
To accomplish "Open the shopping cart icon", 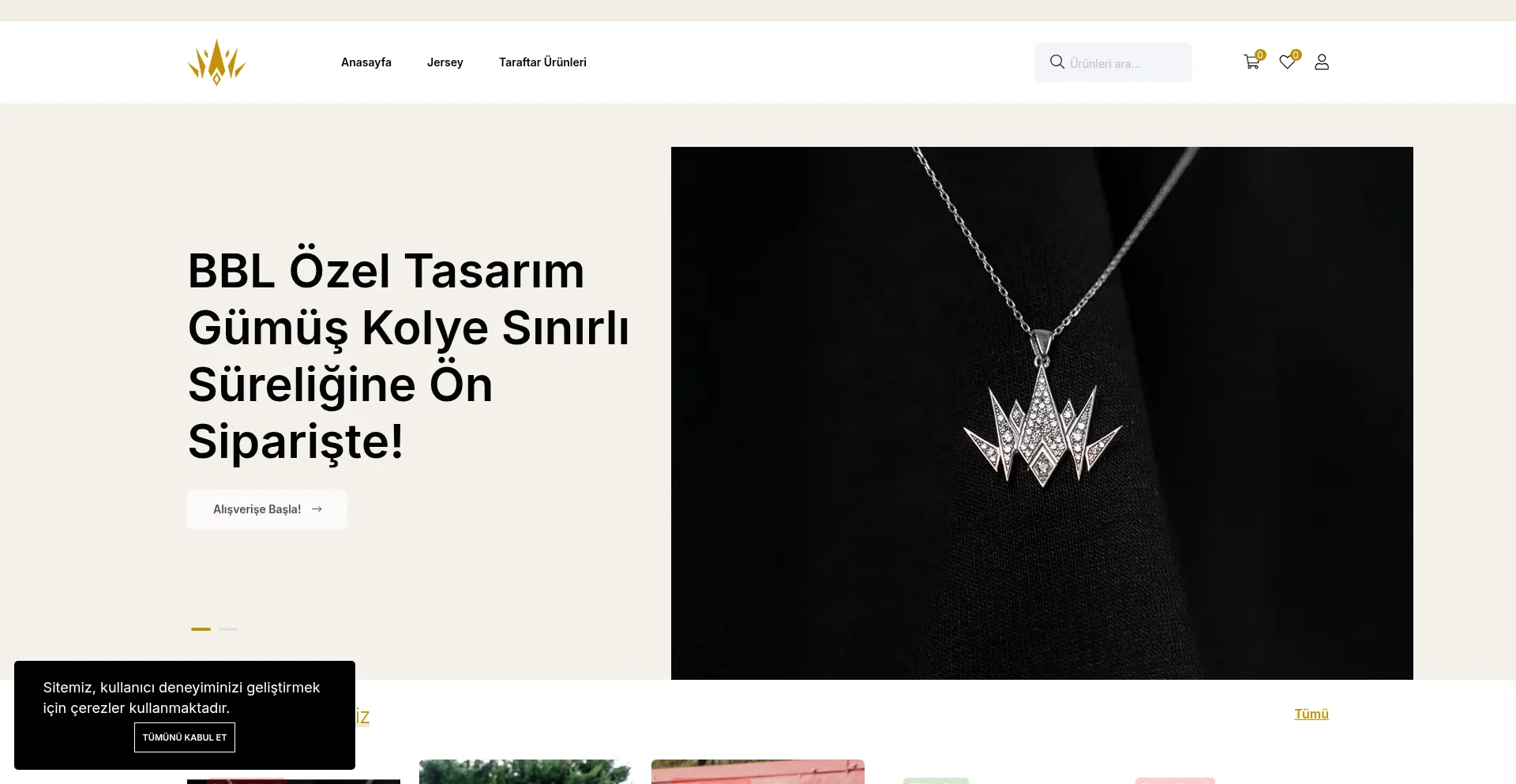I will tap(1251, 62).
